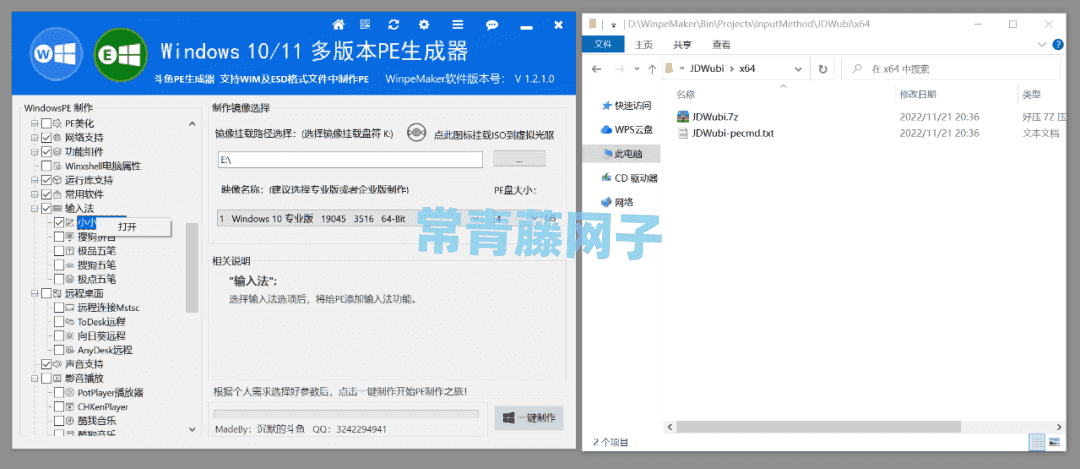Click x64 in the Explorer breadcrumb

click(747, 69)
